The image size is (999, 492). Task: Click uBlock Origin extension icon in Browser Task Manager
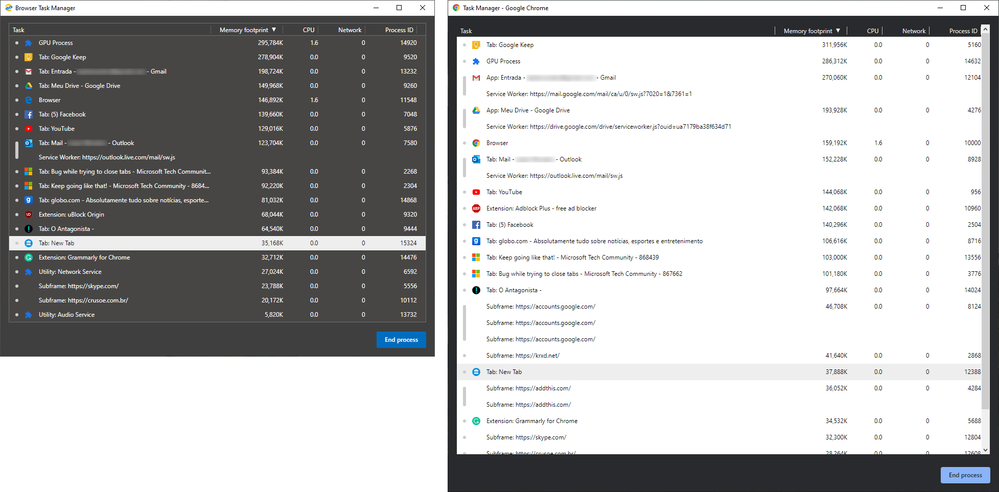(x=28, y=215)
